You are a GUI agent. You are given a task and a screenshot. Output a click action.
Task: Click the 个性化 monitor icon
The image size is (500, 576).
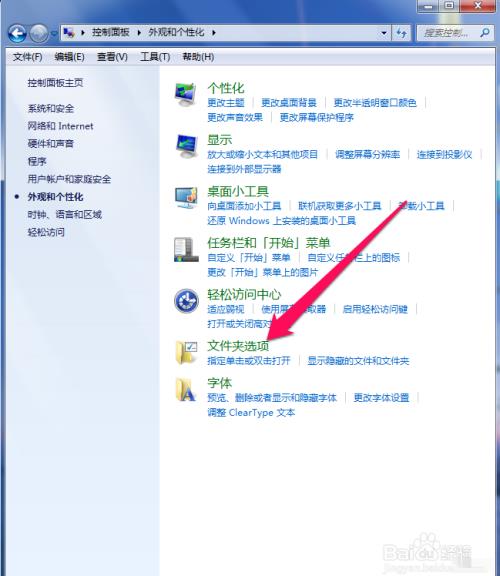185,94
